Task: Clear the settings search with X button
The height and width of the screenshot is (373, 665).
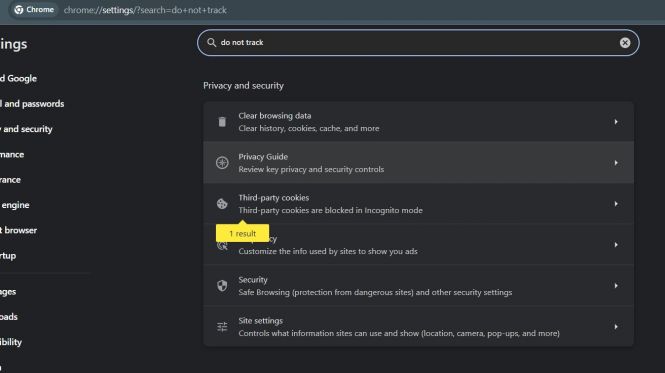Action: 625,42
